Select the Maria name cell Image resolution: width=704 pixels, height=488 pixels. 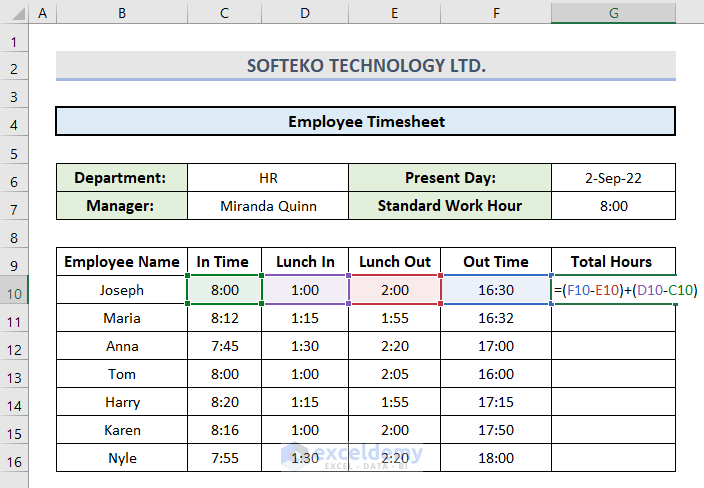tap(122, 318)
